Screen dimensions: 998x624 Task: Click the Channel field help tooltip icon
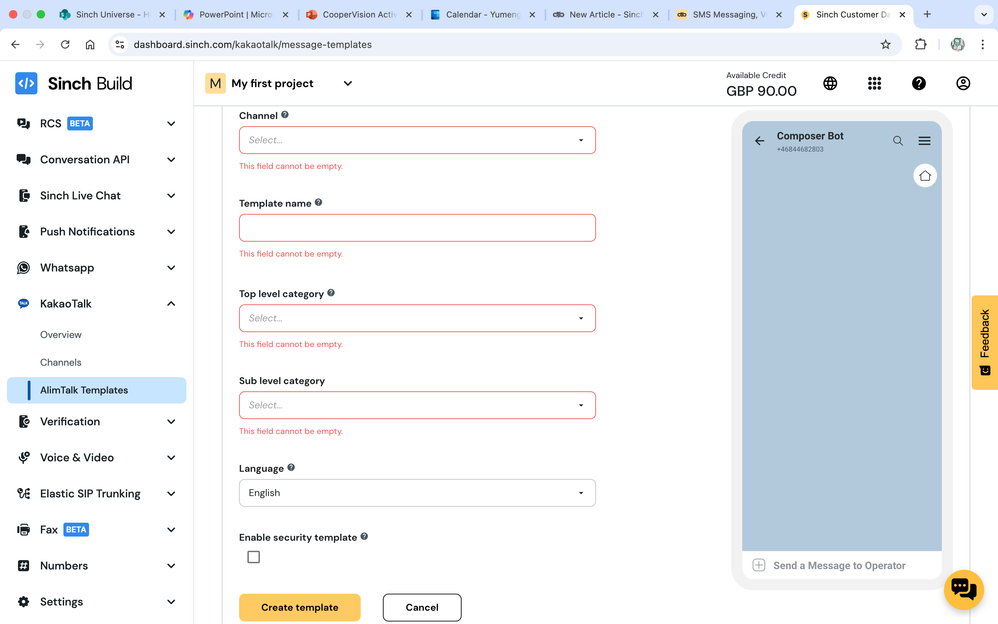click(x=285, y=115)
